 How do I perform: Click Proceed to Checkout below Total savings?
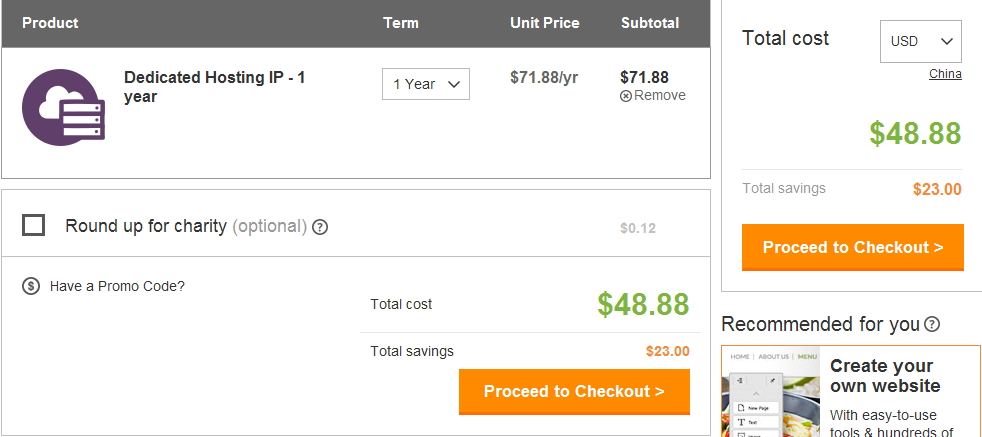pos(574,392)
